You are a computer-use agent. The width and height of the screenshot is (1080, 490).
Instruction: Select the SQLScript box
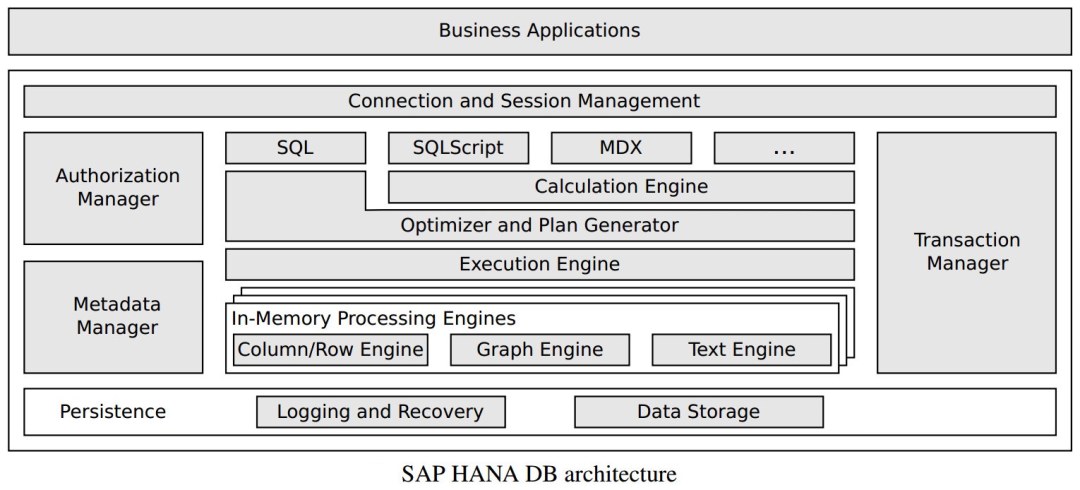458,148
